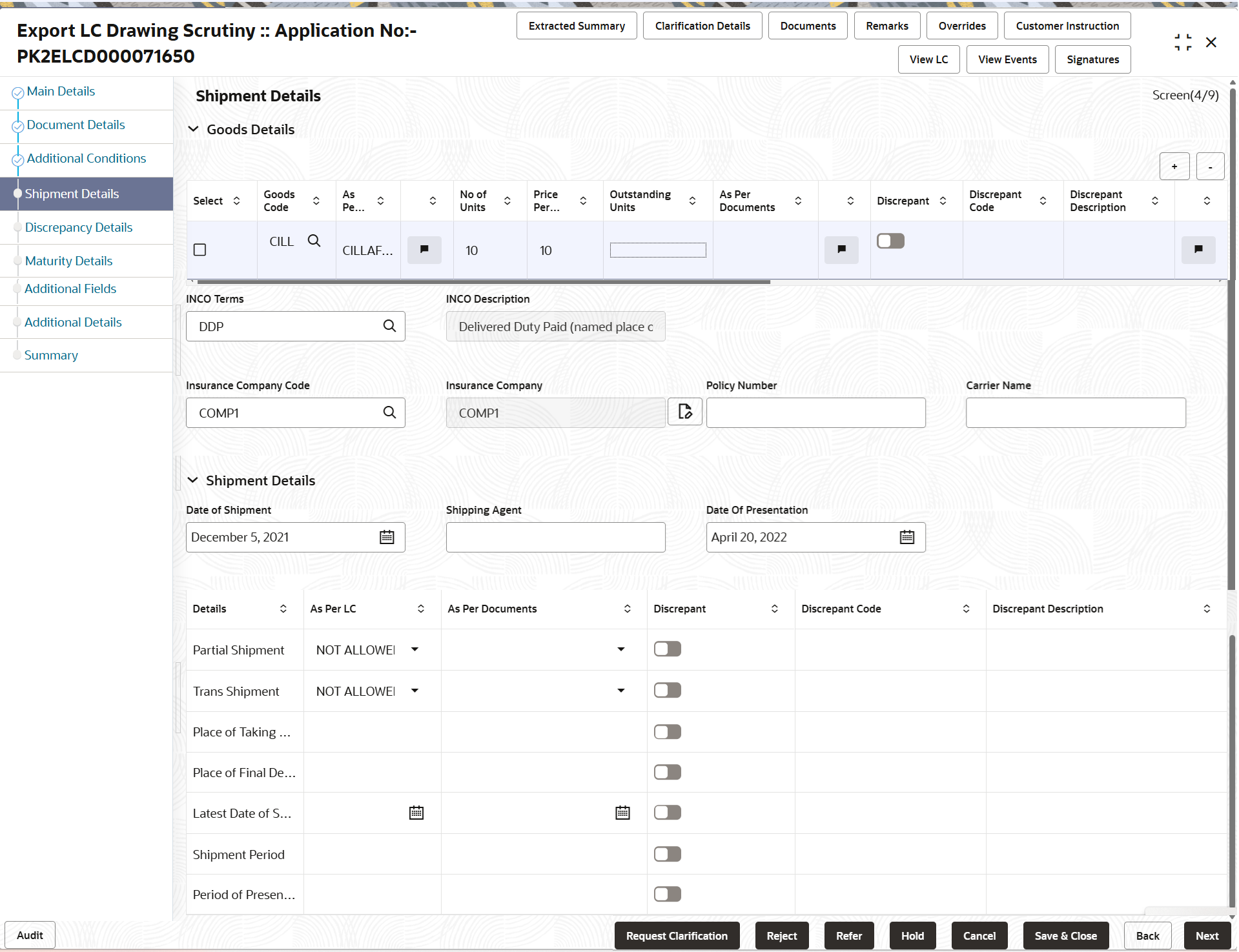Viewport: 1239px width, 952px height.
Task: Click View LC button
Action: click(x=928, y=59)
